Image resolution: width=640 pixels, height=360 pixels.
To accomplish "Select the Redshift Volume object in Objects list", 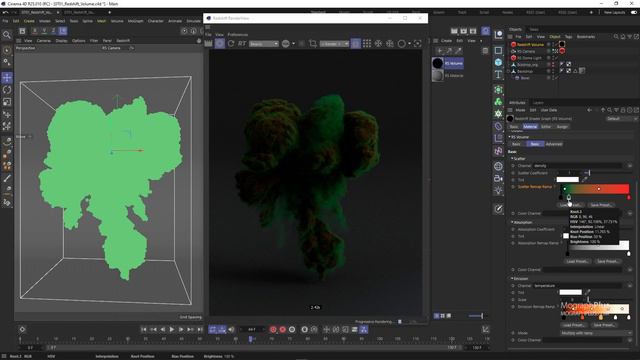I will point(530,44).
